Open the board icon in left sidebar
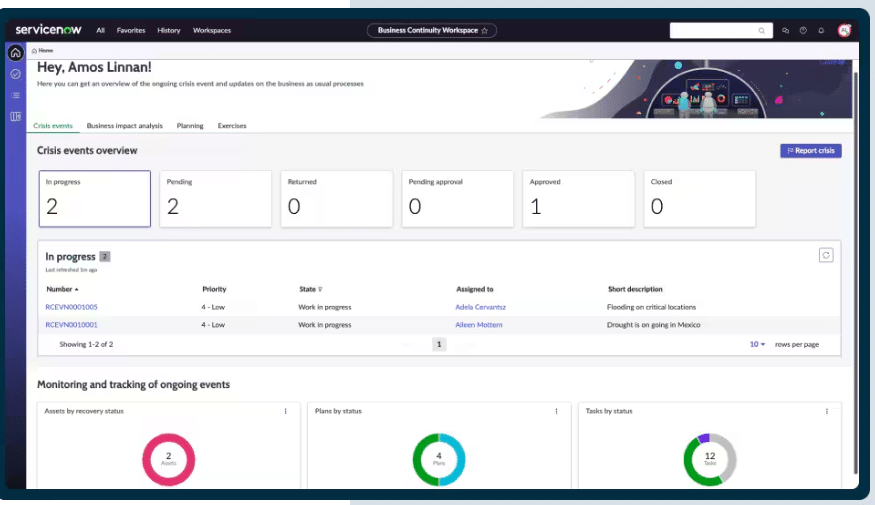Viewport: 875px width, 505px height. tap(16, 117)
